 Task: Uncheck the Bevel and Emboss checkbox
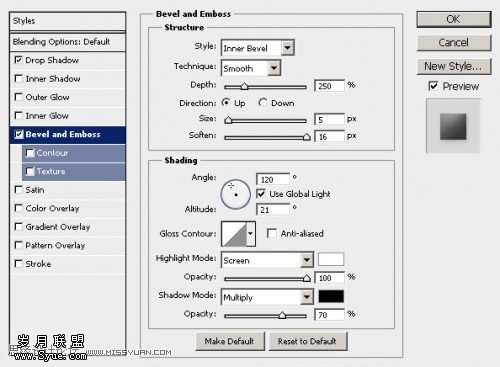click(x=19, y=134)
